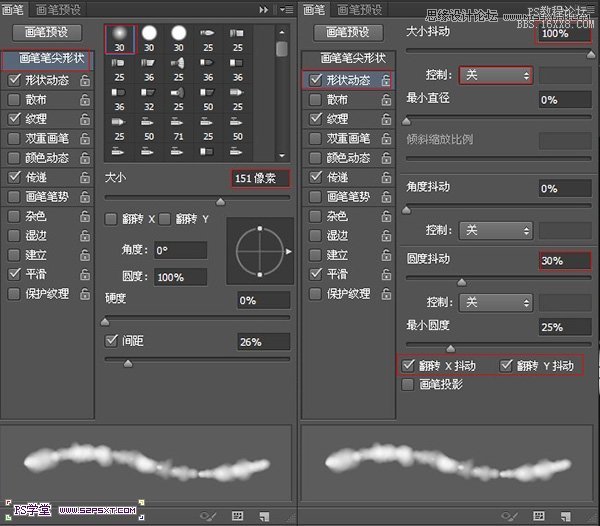The image size is (600, 526).
Task: Toggle 平滑 smoothing checkbox in right panel
Action: (x=315, y=274)
